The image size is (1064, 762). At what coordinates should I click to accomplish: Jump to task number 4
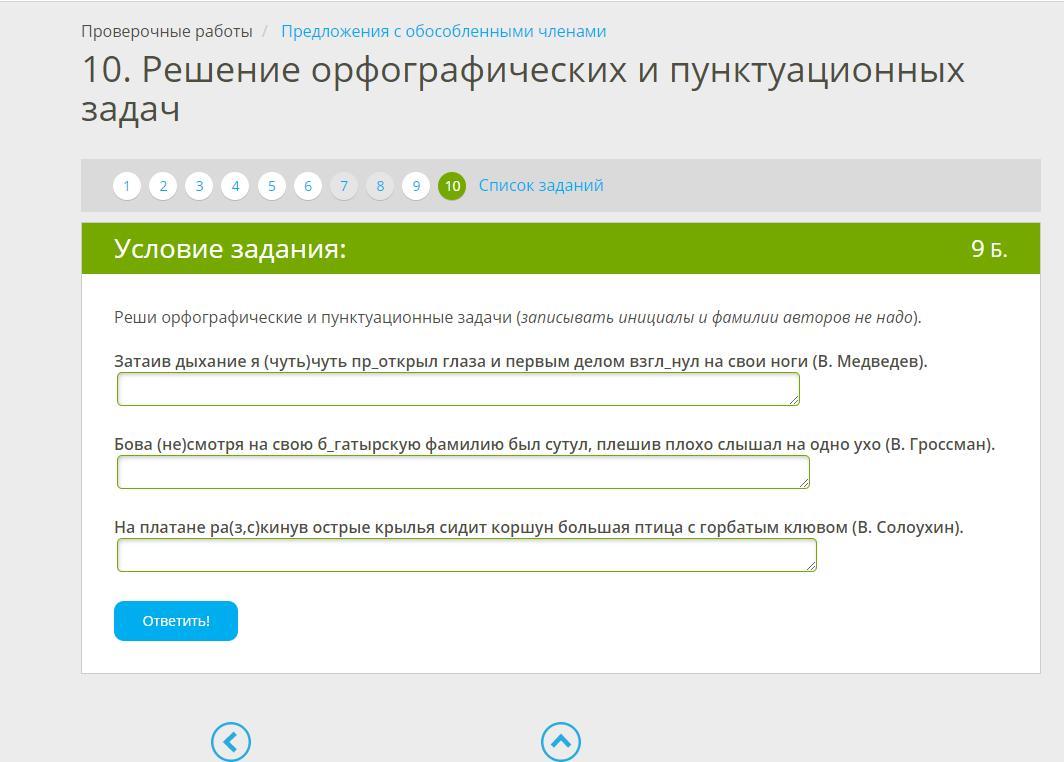click(235, 186)
